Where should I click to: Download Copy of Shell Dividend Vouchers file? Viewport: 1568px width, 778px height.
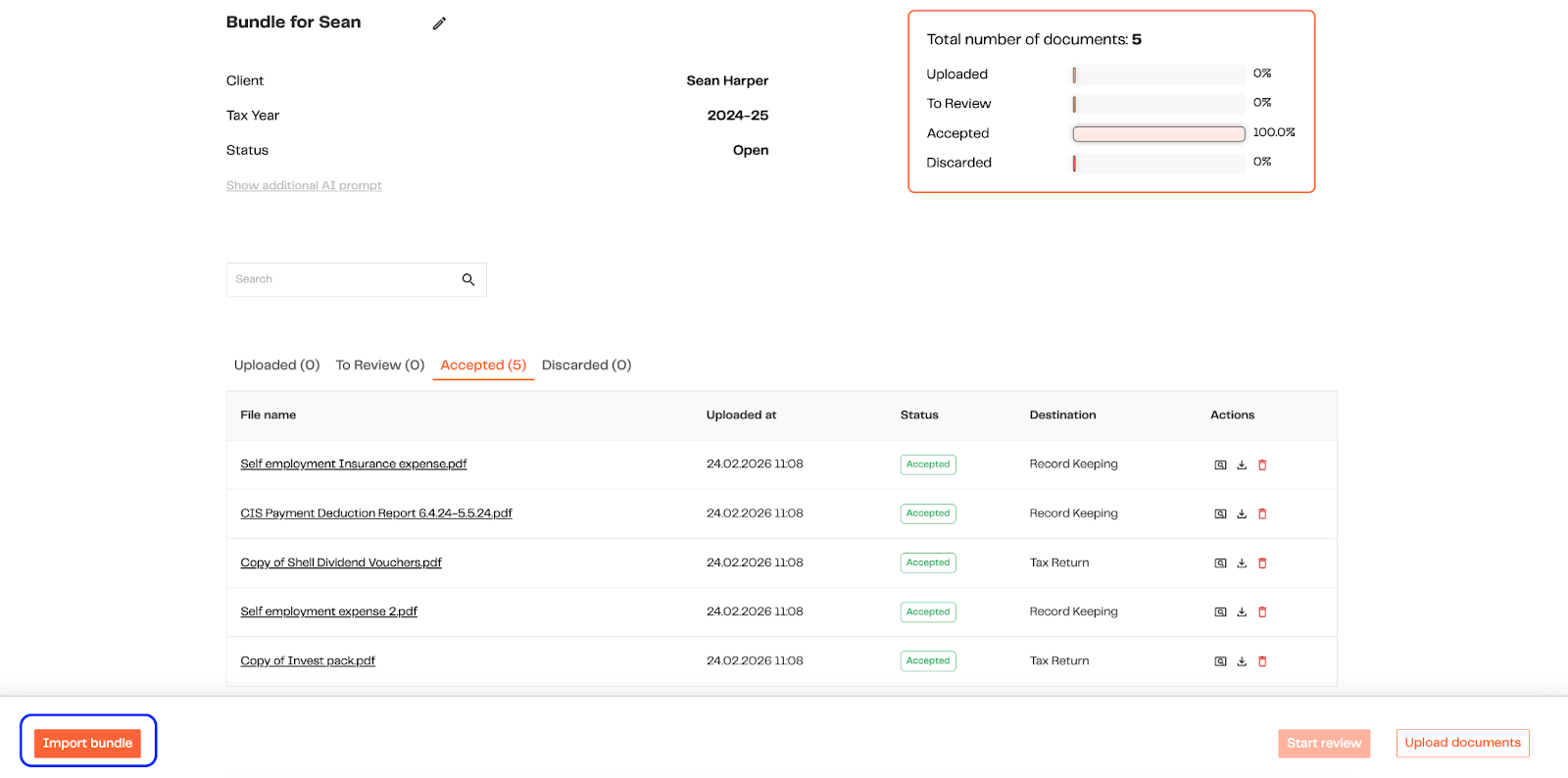coord(1242,563)
